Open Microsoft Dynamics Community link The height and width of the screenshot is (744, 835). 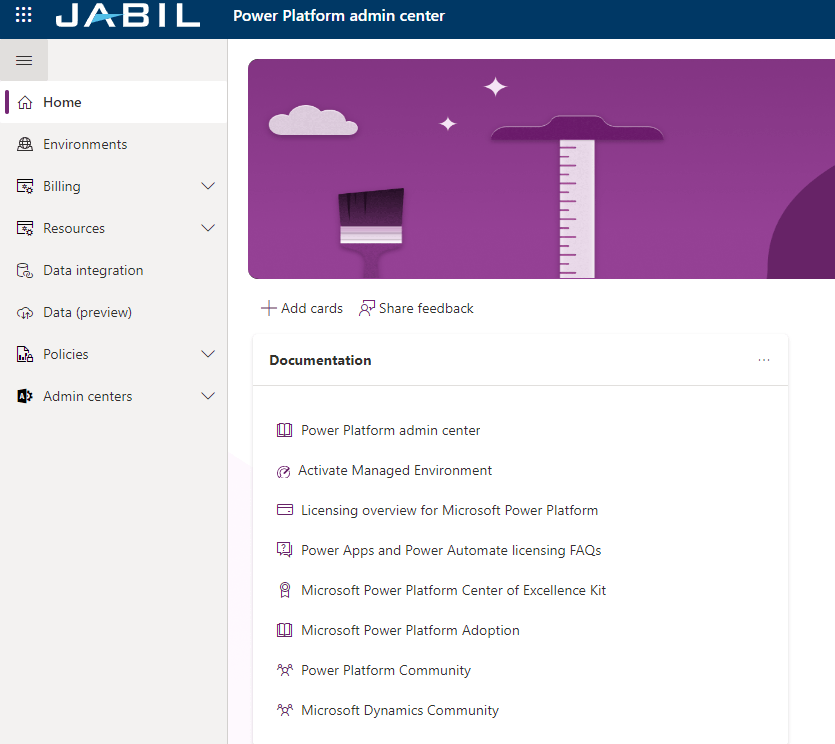coord(400,710)
